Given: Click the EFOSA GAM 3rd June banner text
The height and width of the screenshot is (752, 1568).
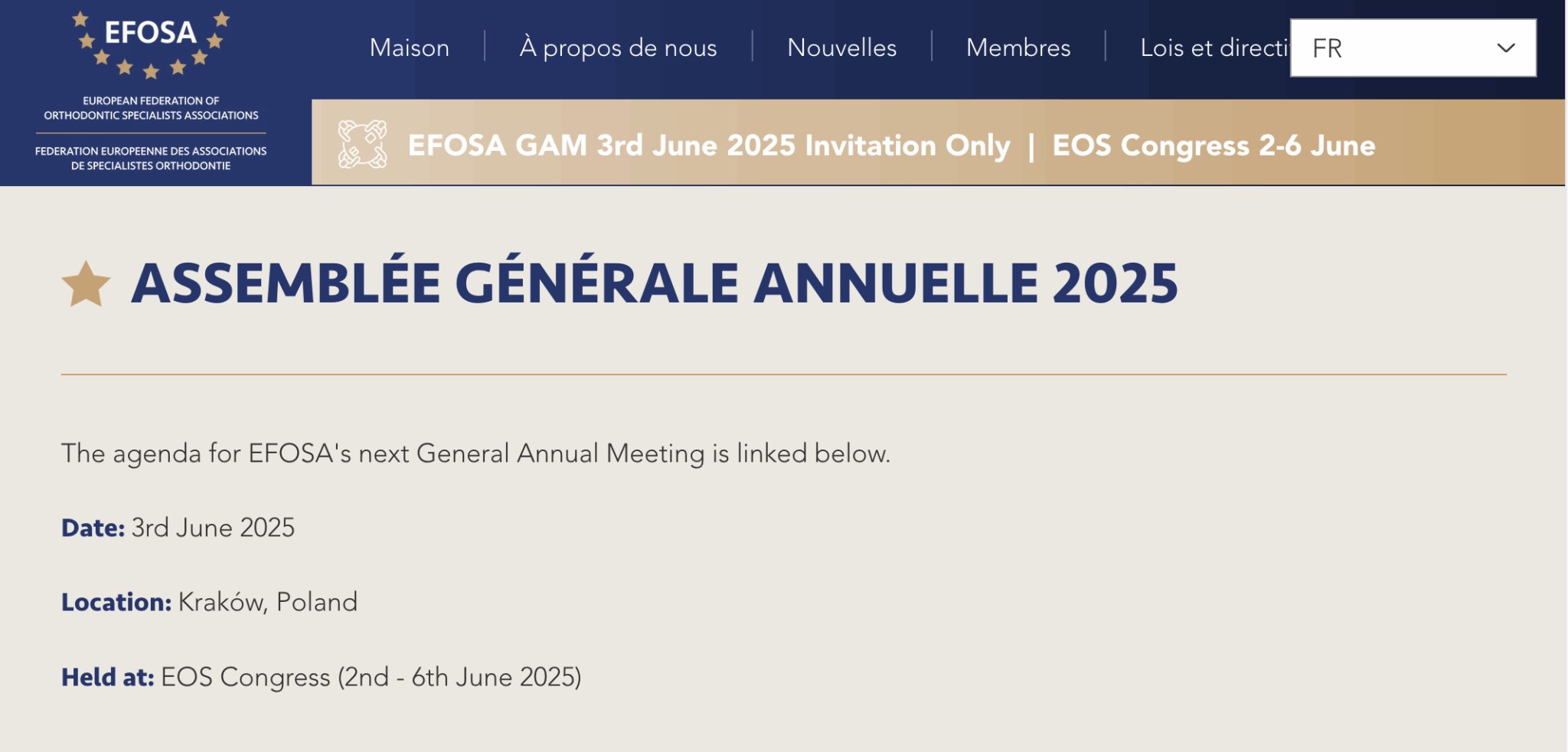Looking at the screenshot, I should click(709, 145).
